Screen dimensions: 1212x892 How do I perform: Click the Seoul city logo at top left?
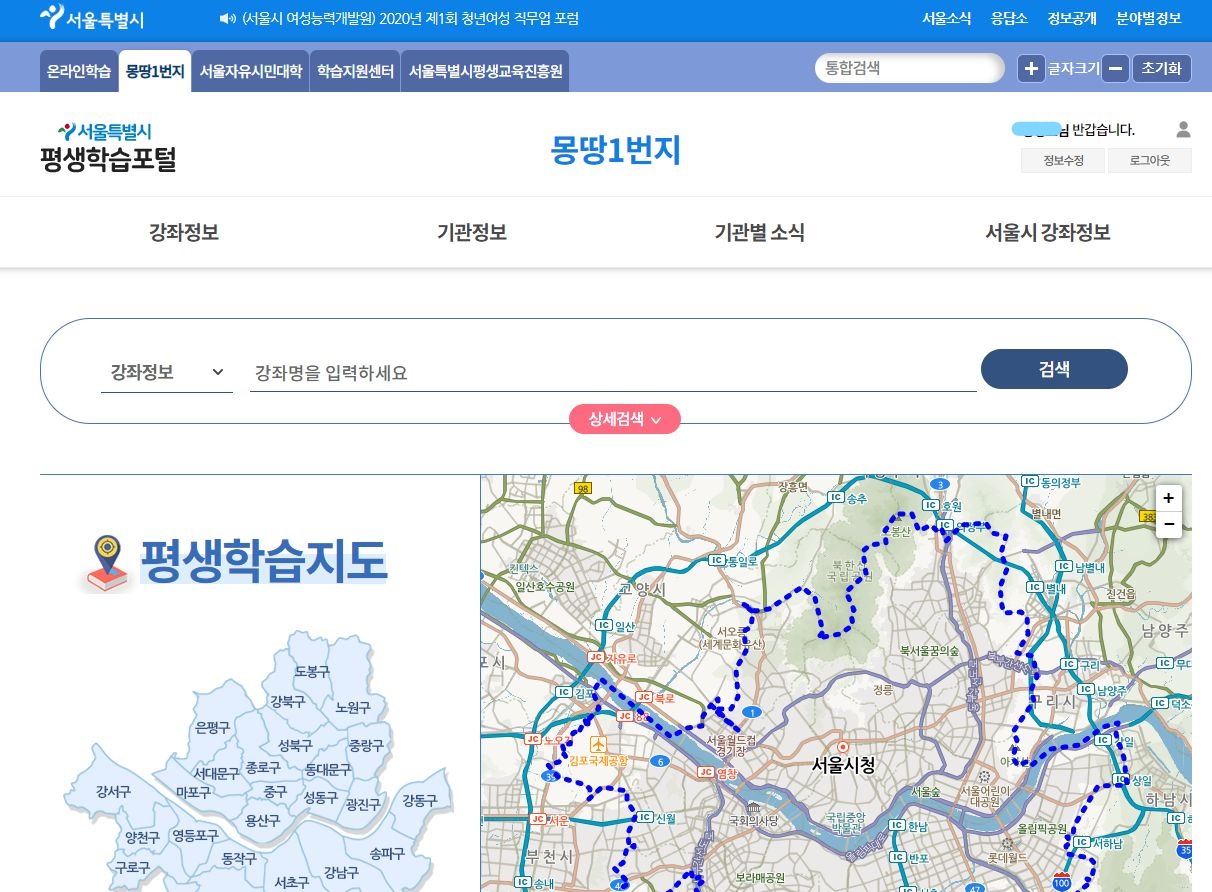[91, 18]
